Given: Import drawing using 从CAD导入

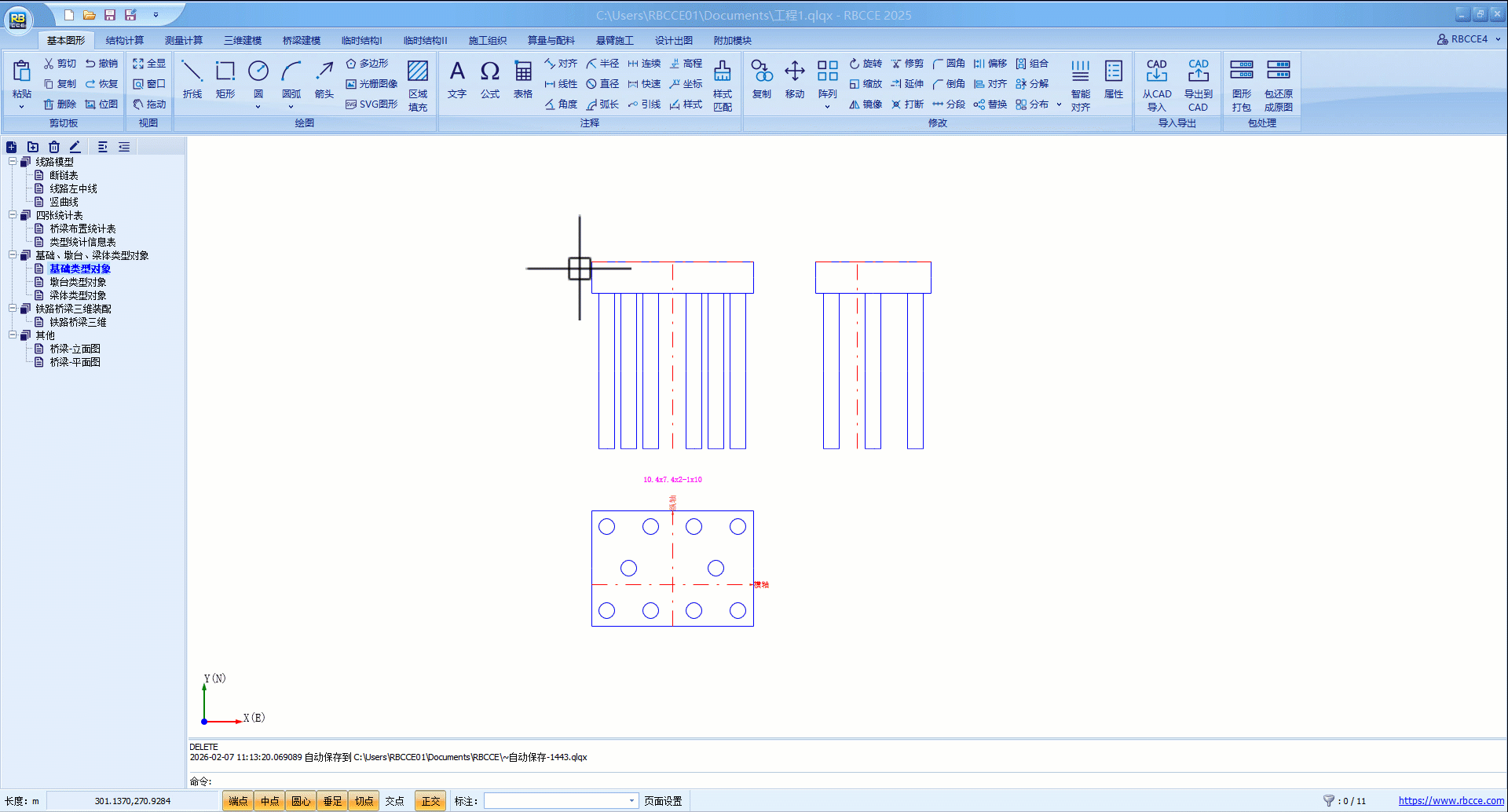Looking at the screenshot, I should click(1156, 86).
